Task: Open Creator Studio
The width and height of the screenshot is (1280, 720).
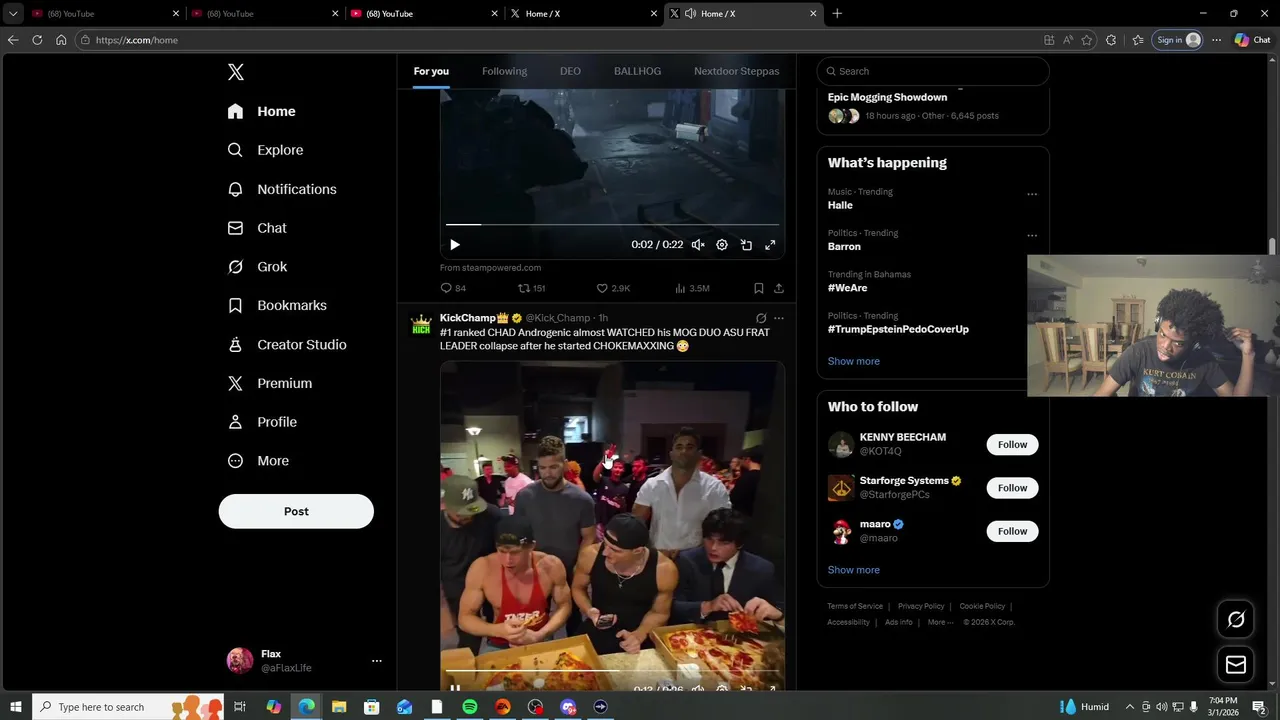Action: click(x=288, y=344)
